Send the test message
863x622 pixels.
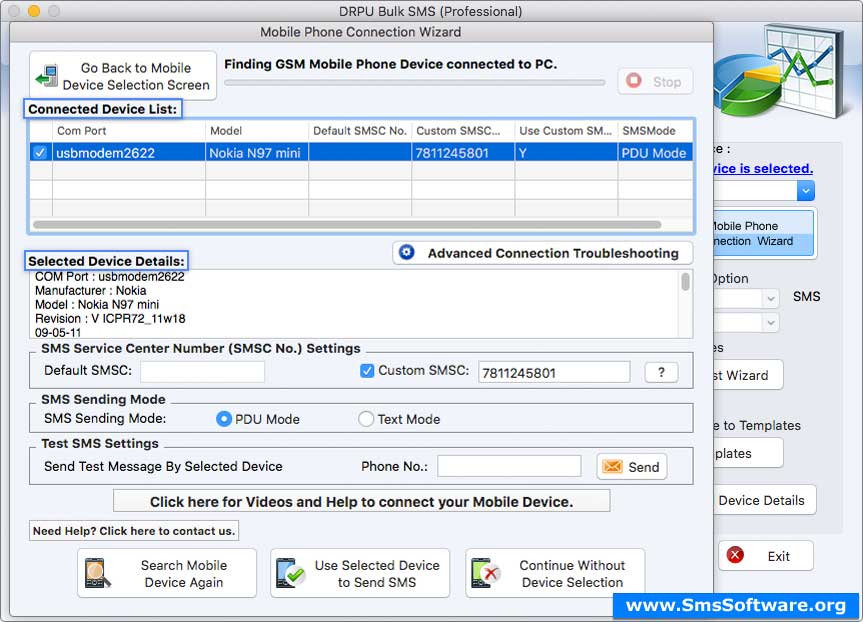(x=632, y=467)
